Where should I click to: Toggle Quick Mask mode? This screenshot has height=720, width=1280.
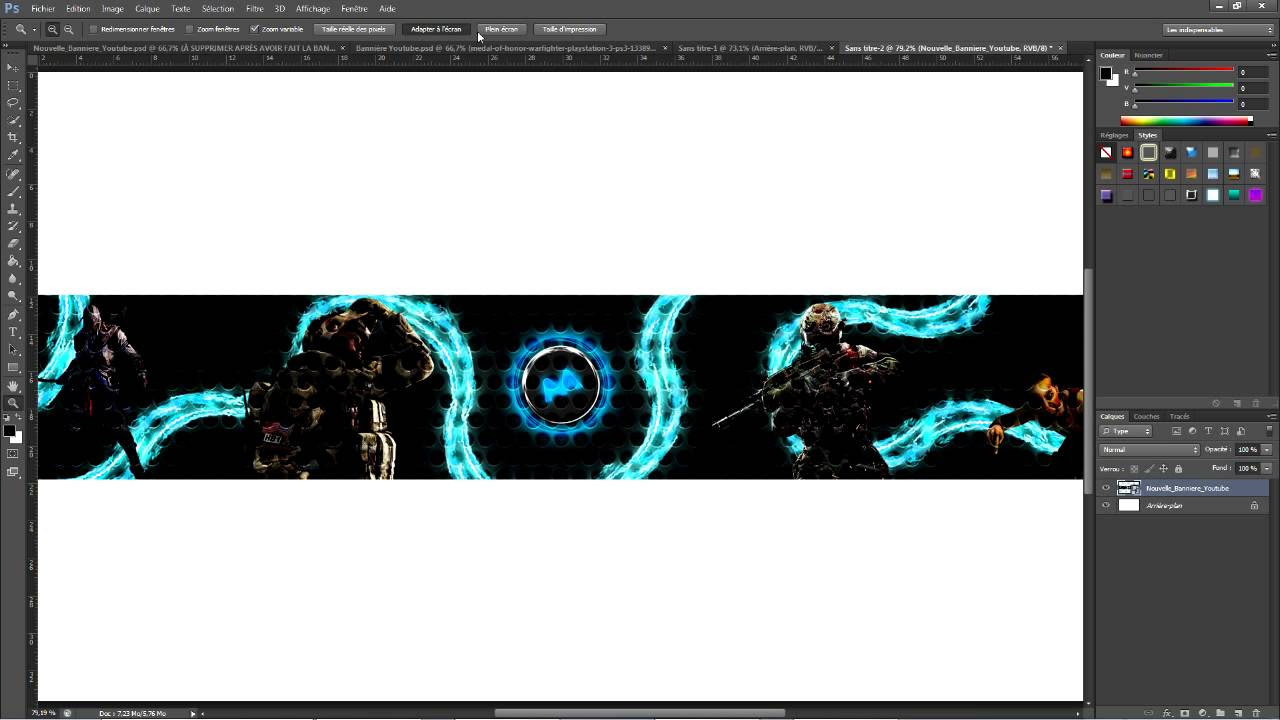tap(13, 454)
